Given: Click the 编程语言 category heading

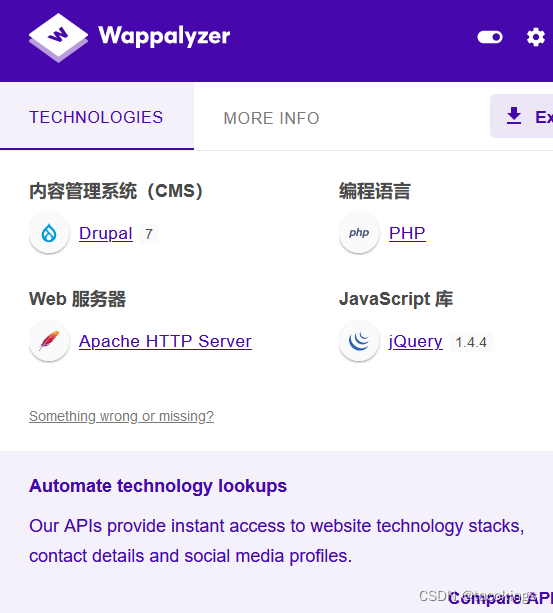Looking at the screenshot, I should tap(374, 191).
